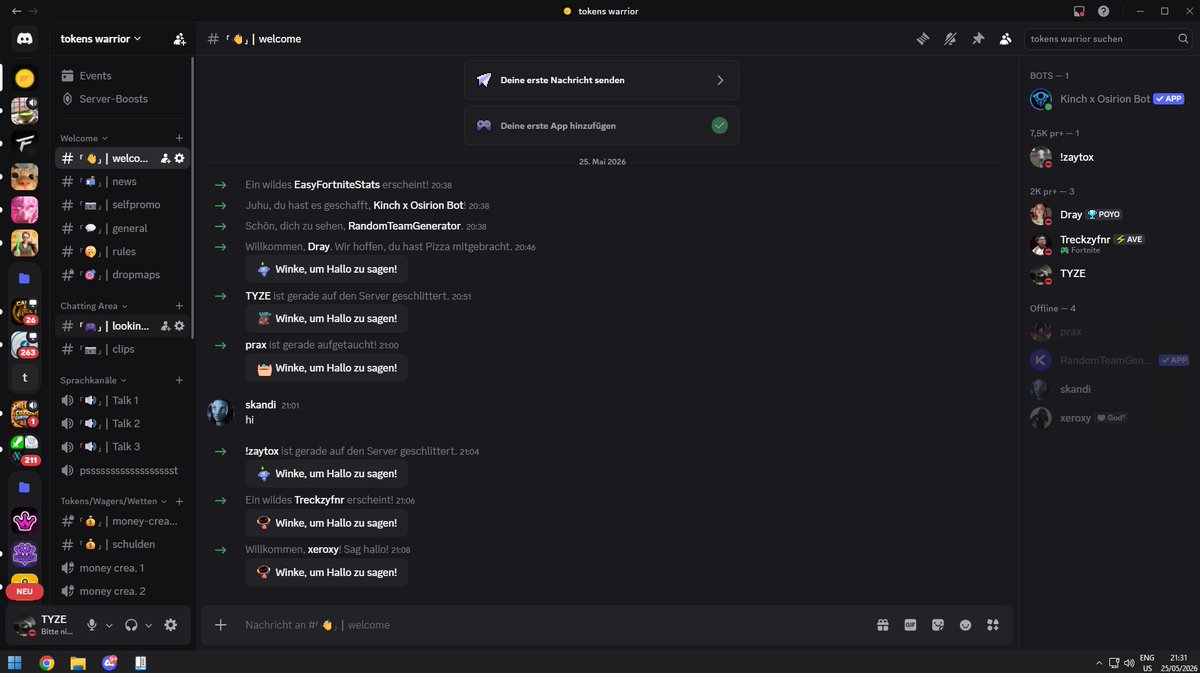Select the rules channel
This screenshot has width=1200, height=673.
coord(124,252)
